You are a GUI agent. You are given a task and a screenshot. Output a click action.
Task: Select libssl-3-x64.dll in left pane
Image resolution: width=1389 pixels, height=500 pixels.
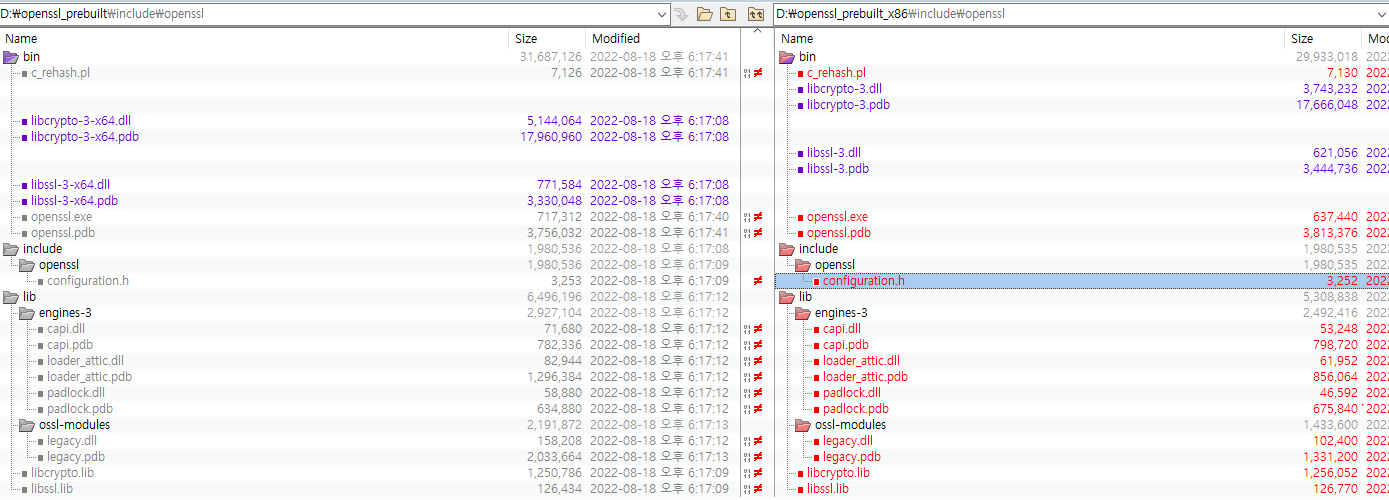pos(71,185)
